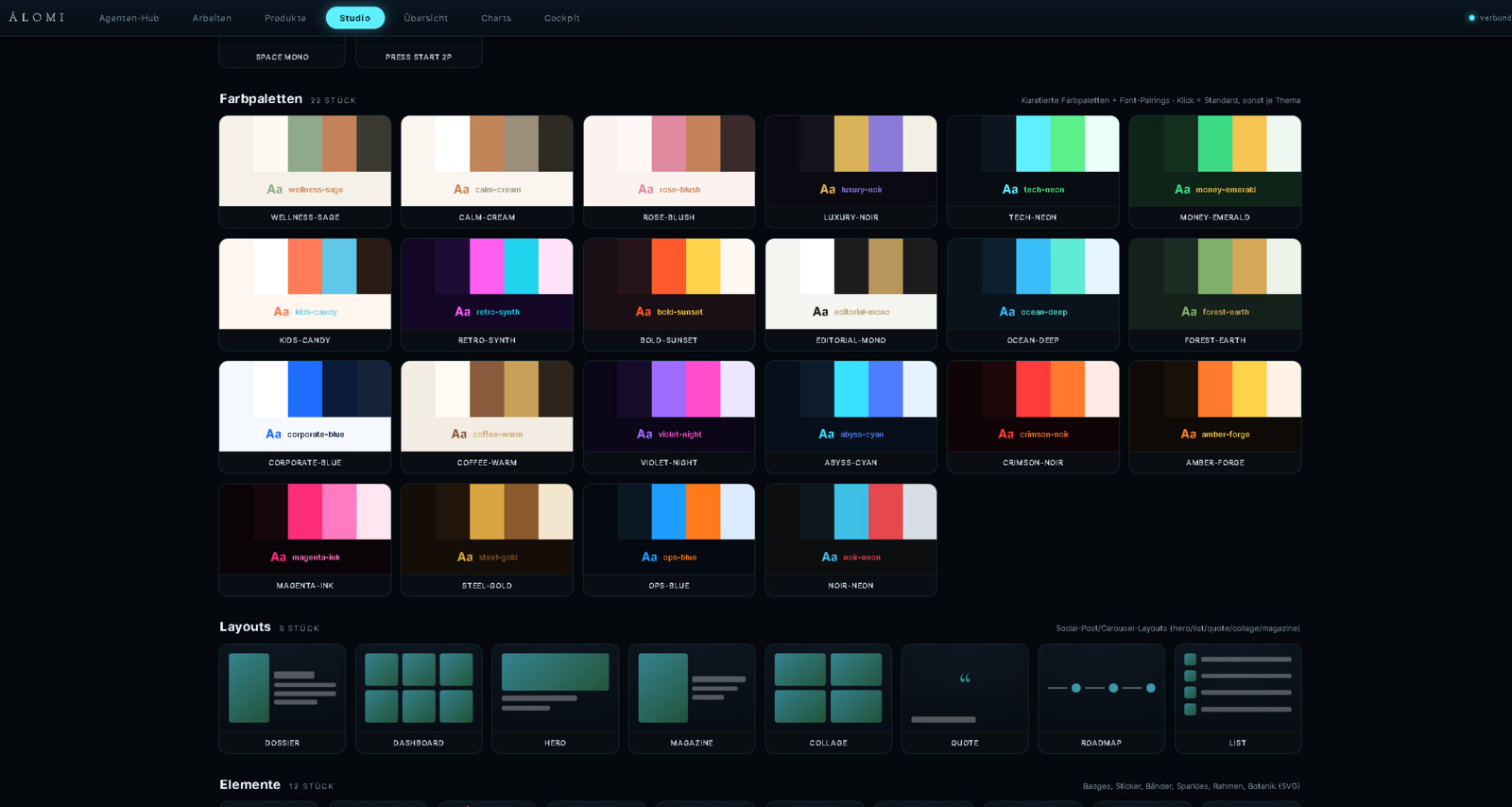Screen dimensions: 1512x807
Task: Open the Charts tab
Action: pyautogui.click(x=496, y=18)
